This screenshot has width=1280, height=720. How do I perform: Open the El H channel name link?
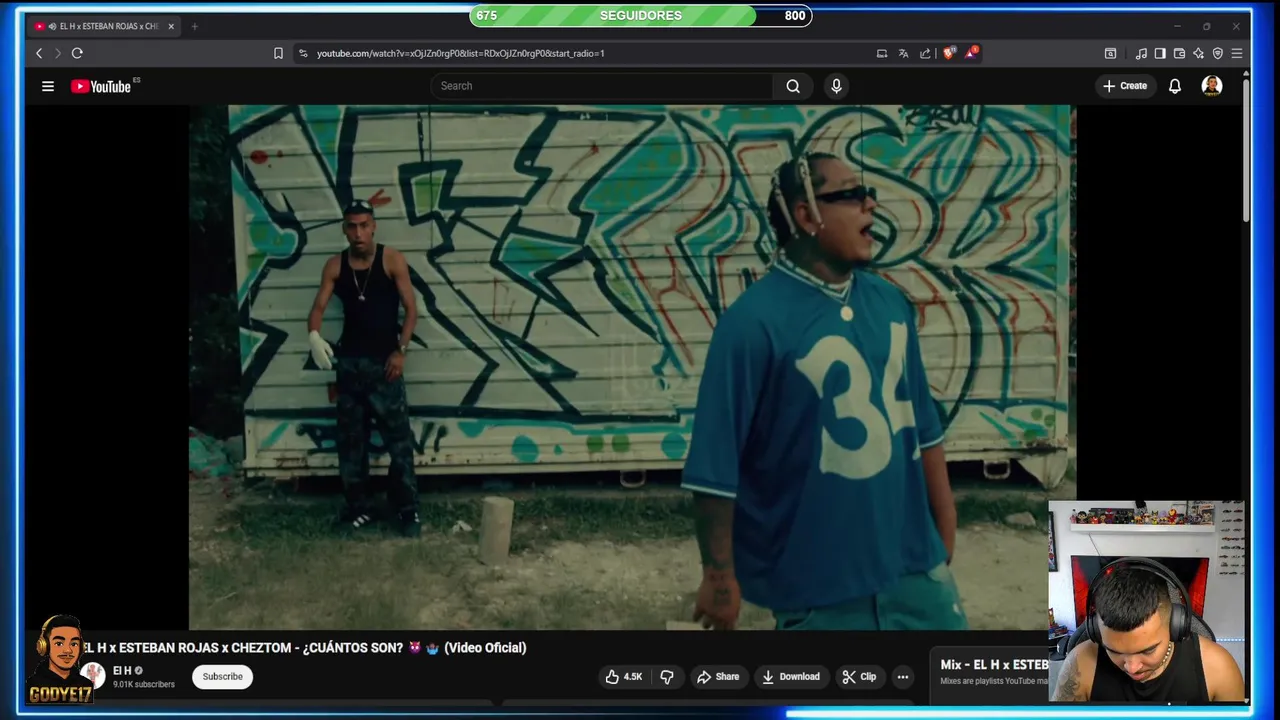tap(122, 671)
